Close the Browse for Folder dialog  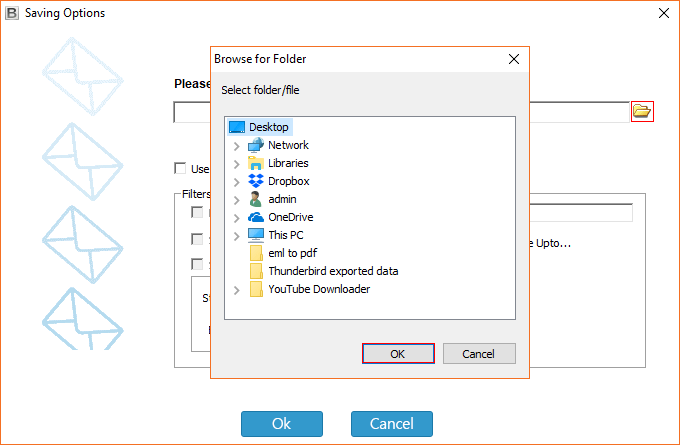coord(514,59)
